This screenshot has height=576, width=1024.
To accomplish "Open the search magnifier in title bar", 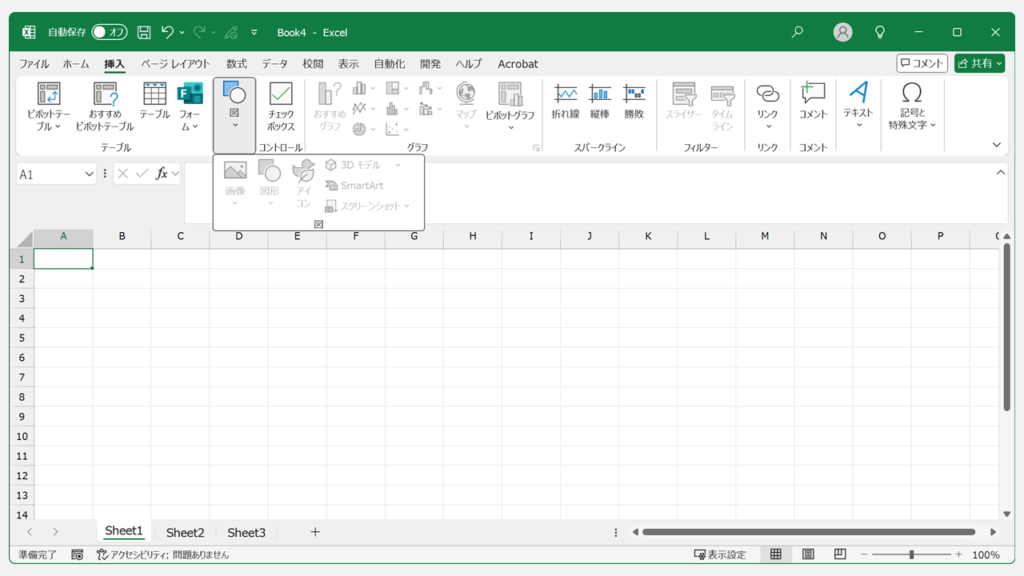I will (x=797, y=31).
